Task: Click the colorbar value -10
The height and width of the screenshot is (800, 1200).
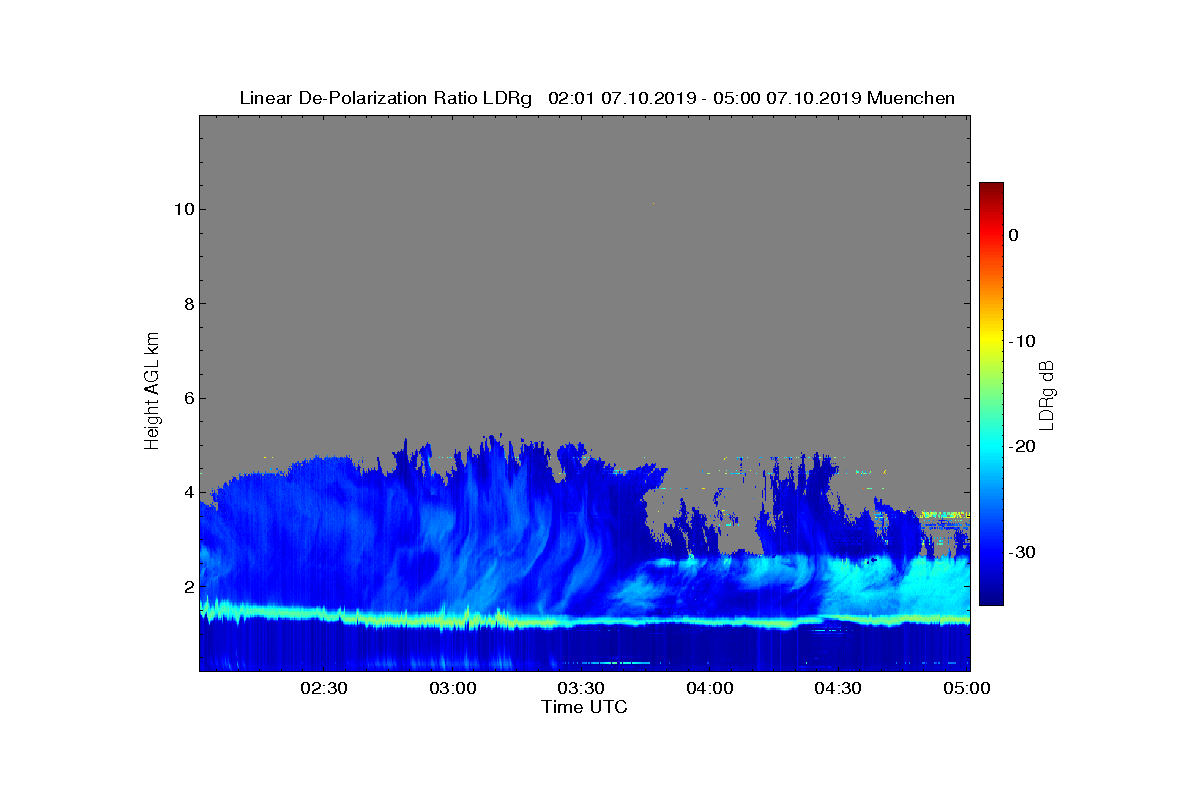Action: pos(1022,341)
